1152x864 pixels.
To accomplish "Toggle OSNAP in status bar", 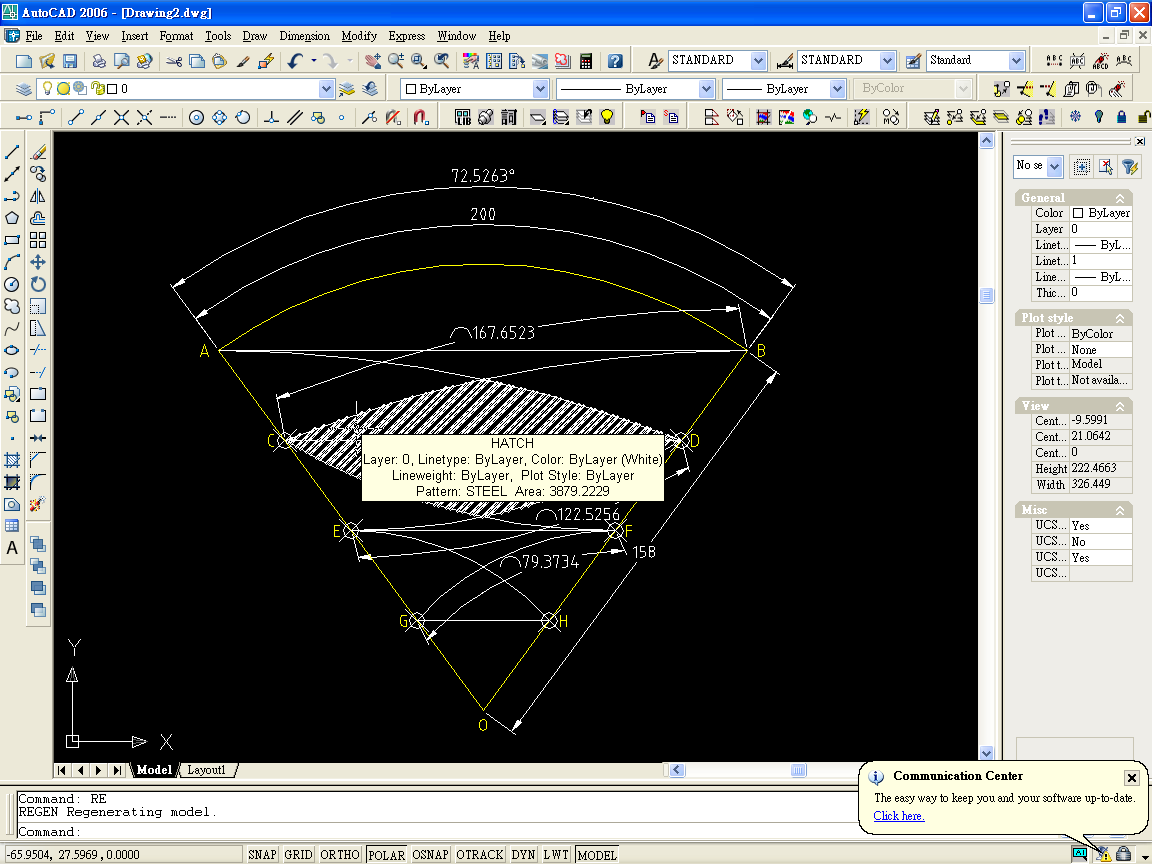I will coord(430,854).
